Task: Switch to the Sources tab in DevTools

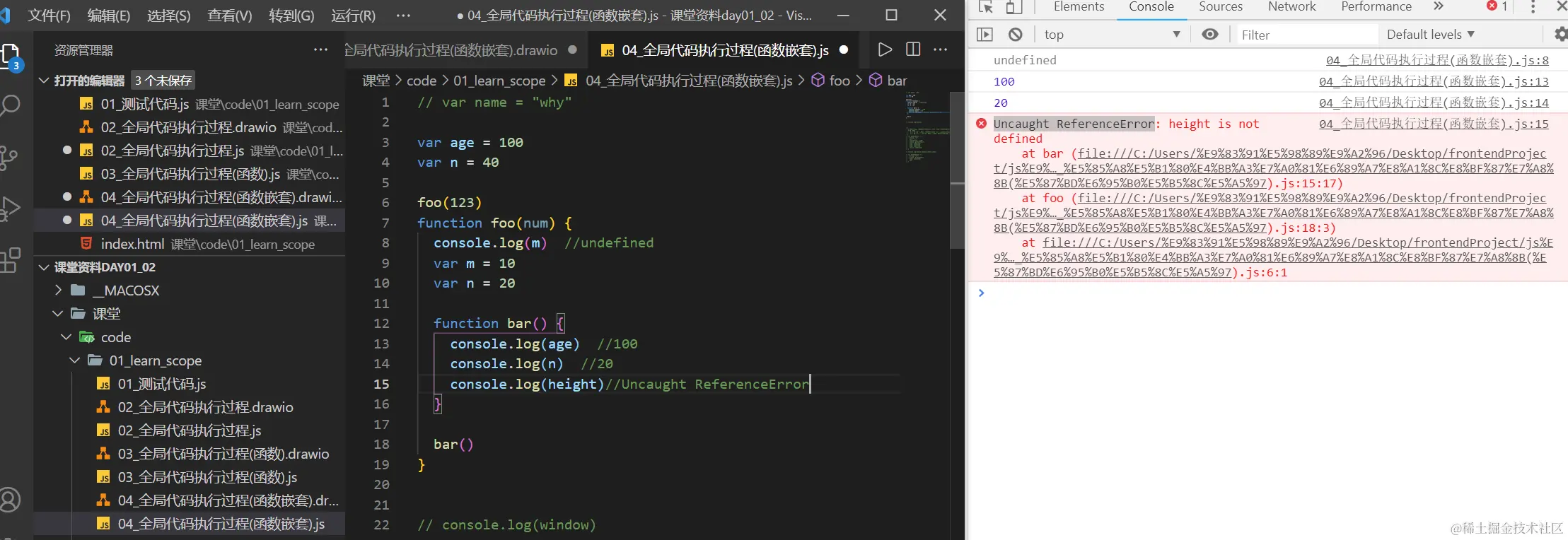Action: click(1221, 6)
